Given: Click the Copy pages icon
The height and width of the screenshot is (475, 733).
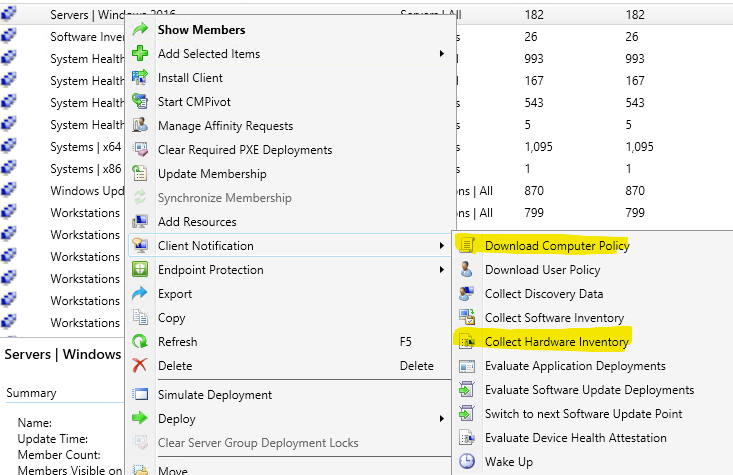Looking at the screenshot, I should point(140,317).
